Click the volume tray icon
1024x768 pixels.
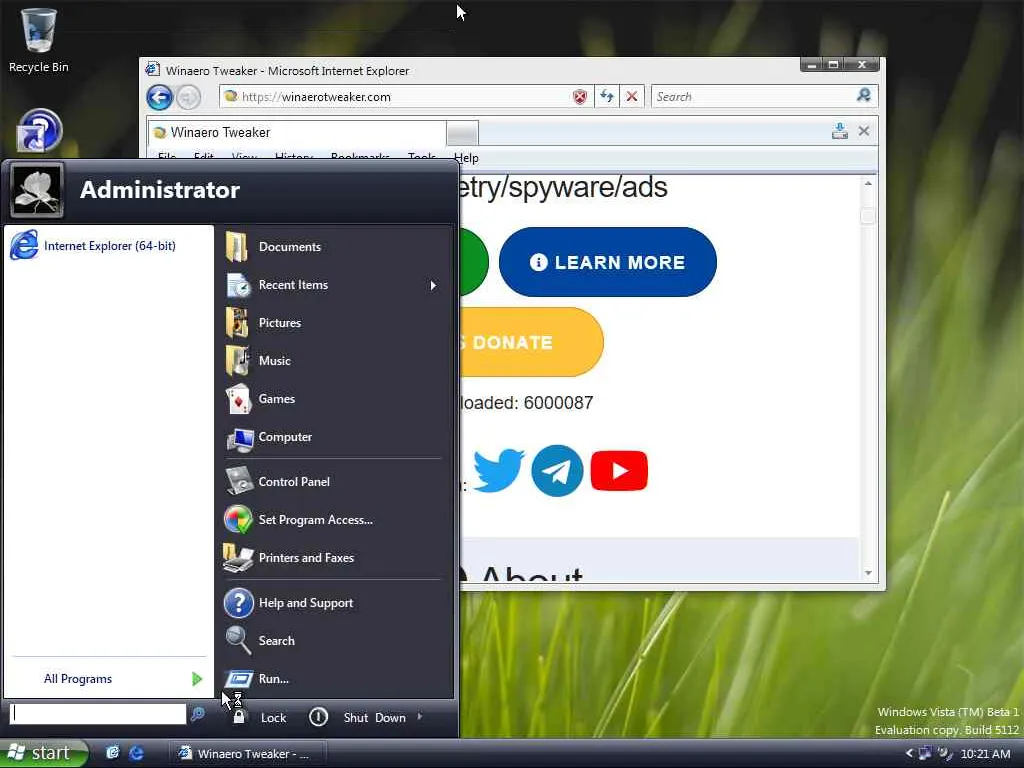(x=944, y=754)
